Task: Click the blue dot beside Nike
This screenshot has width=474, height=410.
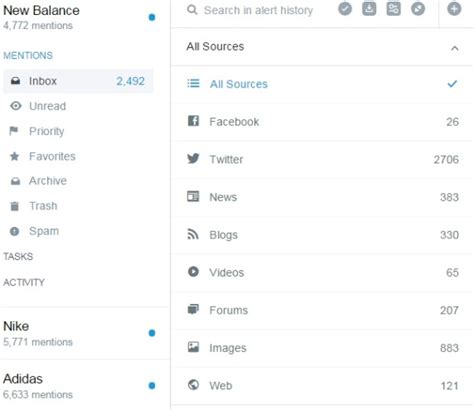Action: pos(152,333)
